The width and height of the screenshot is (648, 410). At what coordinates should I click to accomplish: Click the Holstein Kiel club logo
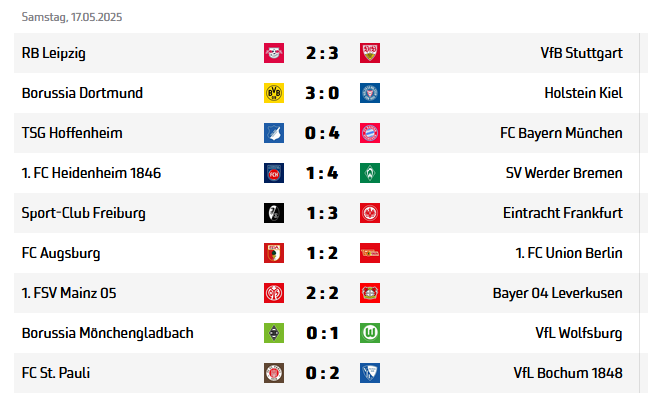370,93
